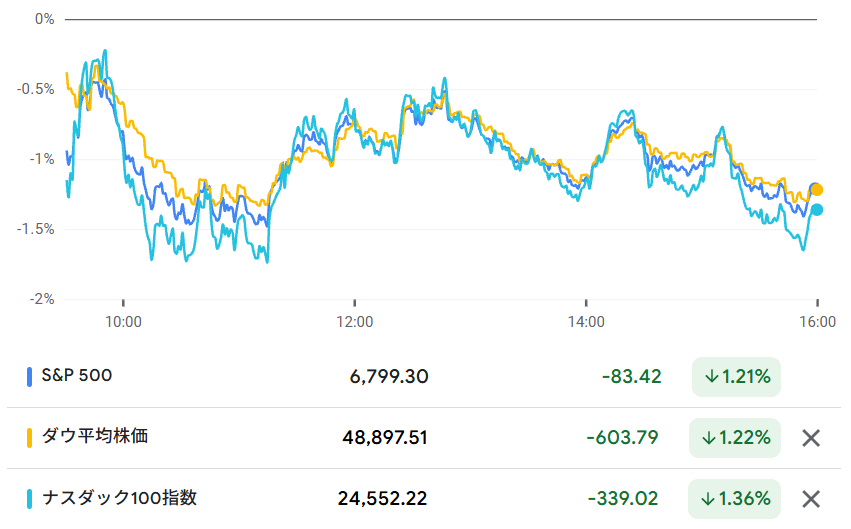
Task: Click the ダウ平均株価 yellow color marker
Action: [x=30, y=437]
